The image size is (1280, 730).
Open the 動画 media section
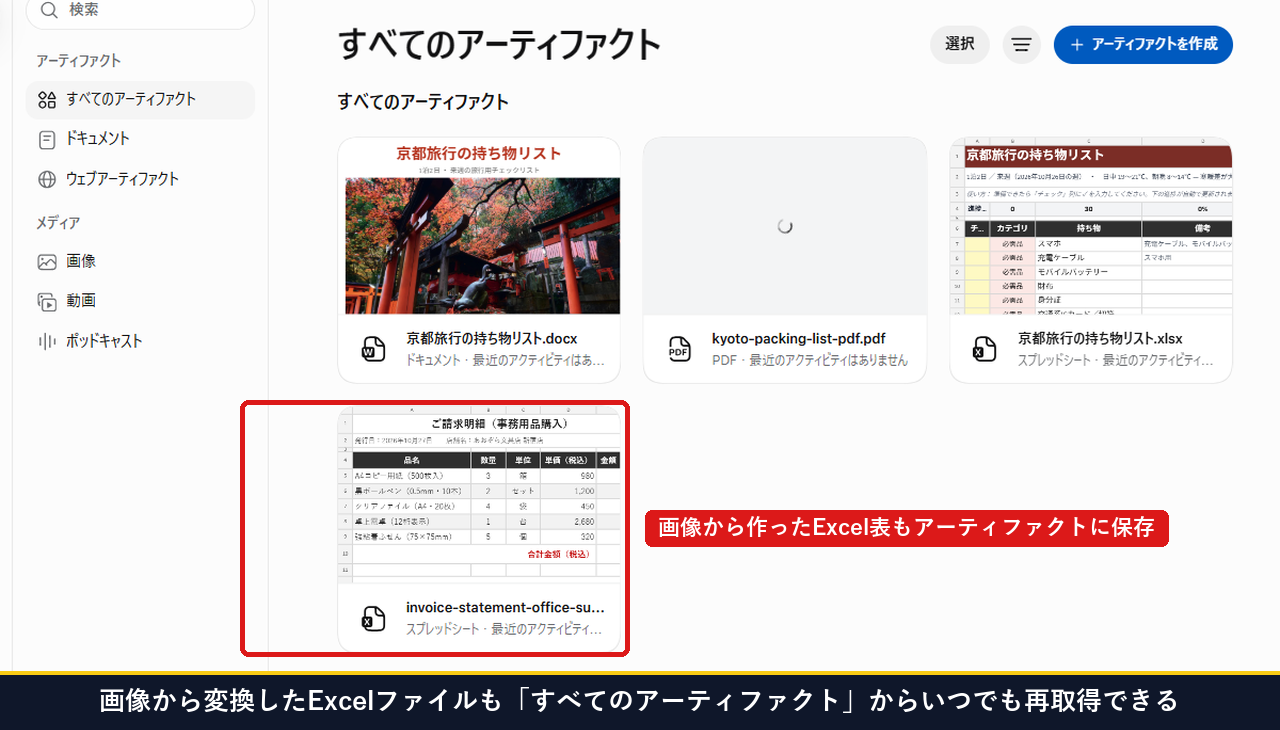click(x=140, y=301)
